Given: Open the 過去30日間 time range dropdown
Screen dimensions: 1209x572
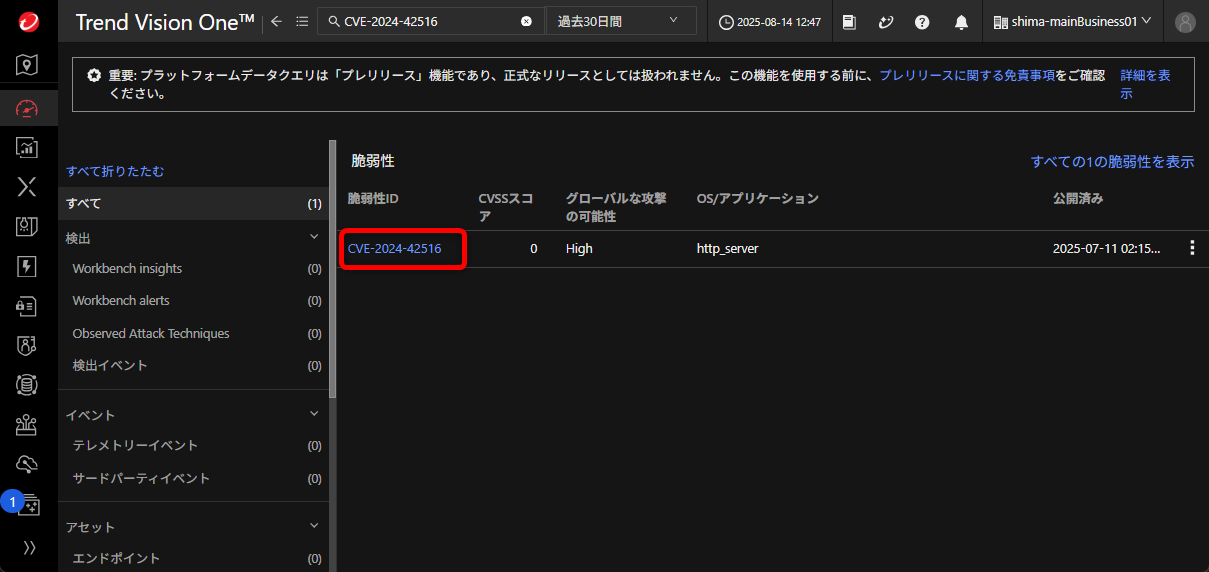Looking at the screenshot, I should (621, 21).
